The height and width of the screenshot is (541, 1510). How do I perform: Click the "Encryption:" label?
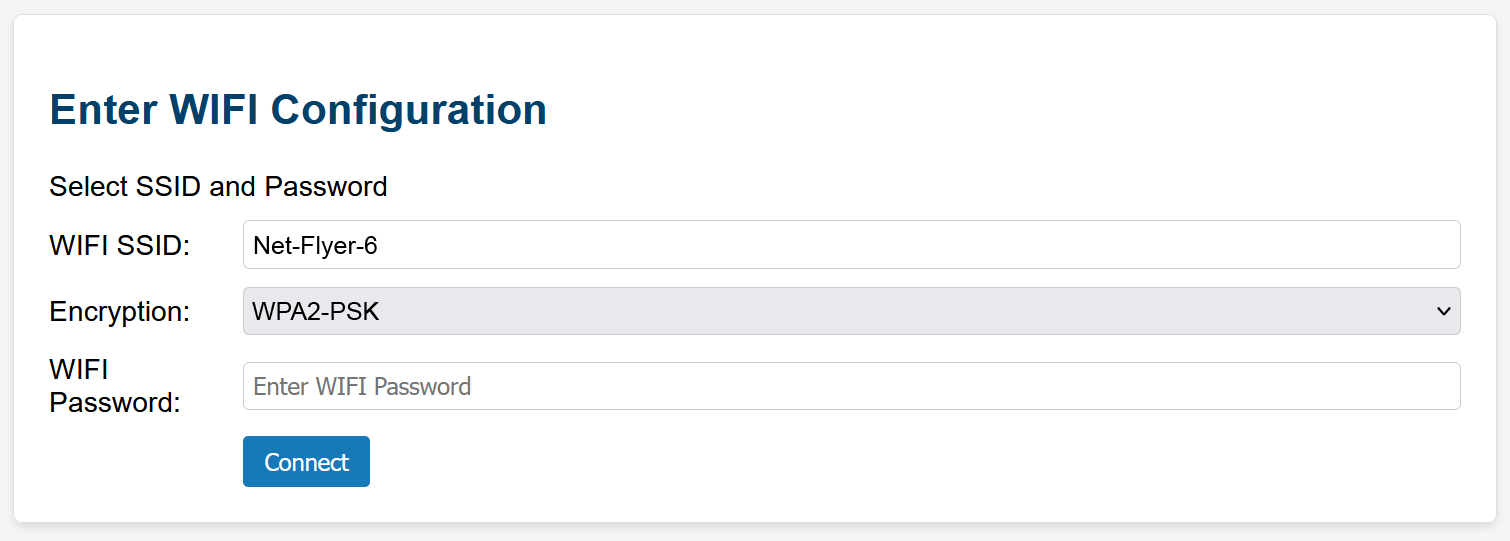(119, 312)
